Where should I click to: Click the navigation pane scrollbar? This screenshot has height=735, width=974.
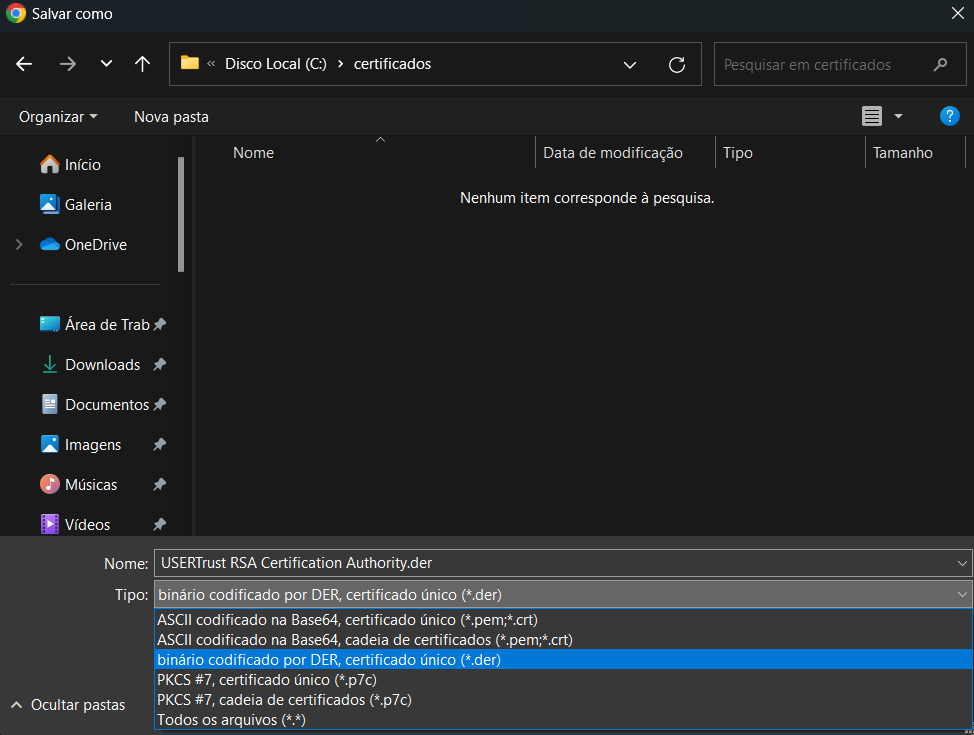click(181, 214)
